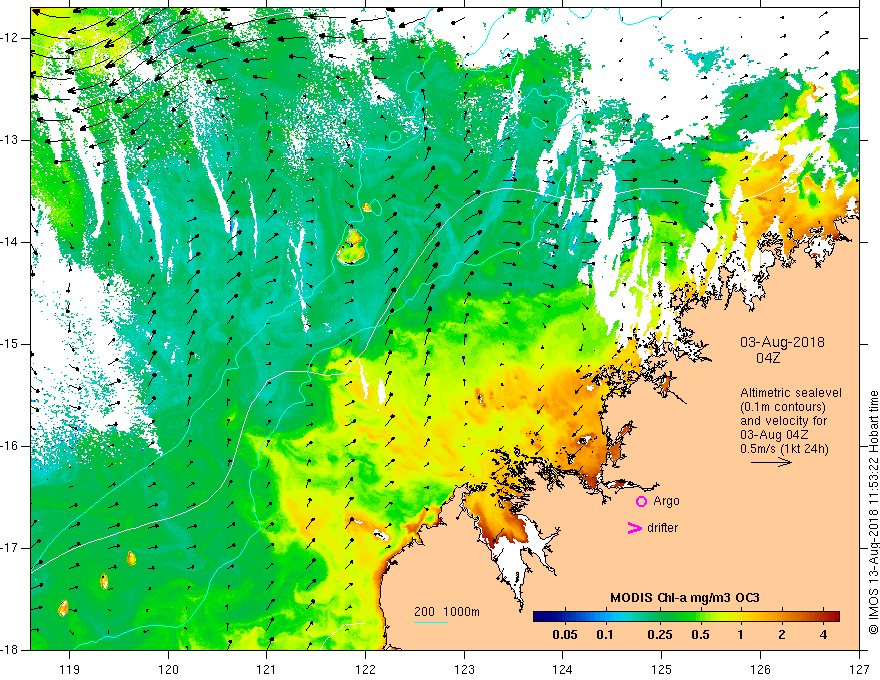Screen dimensions: 880x680
Task: Click longitude axis label "122"
Action: tap(365, 669)
